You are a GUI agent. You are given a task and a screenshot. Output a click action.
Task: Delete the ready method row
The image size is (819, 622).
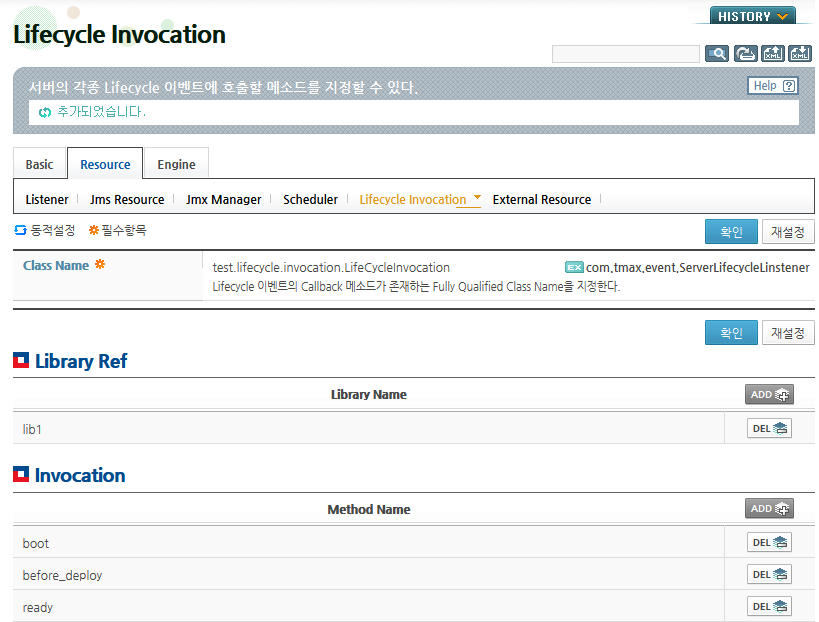(769, 606)
